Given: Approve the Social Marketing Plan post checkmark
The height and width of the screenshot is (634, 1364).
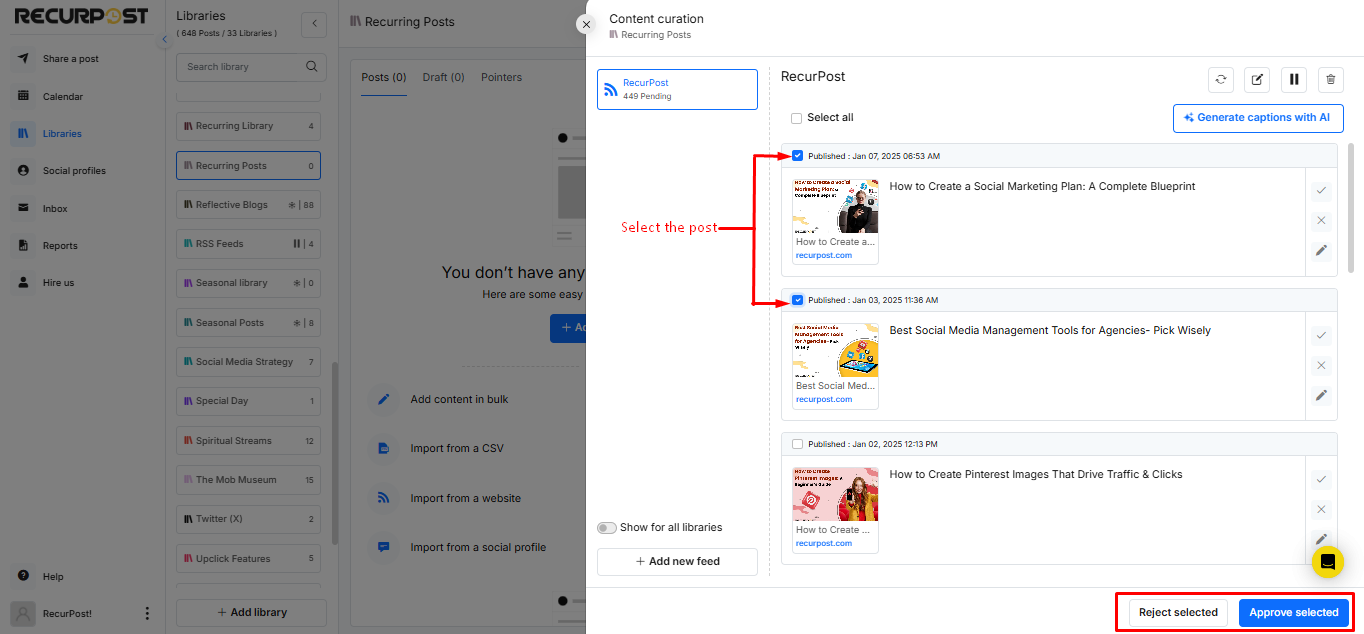Looking at the screenshot, I should pyautogui.click(x=1321, y=190).
